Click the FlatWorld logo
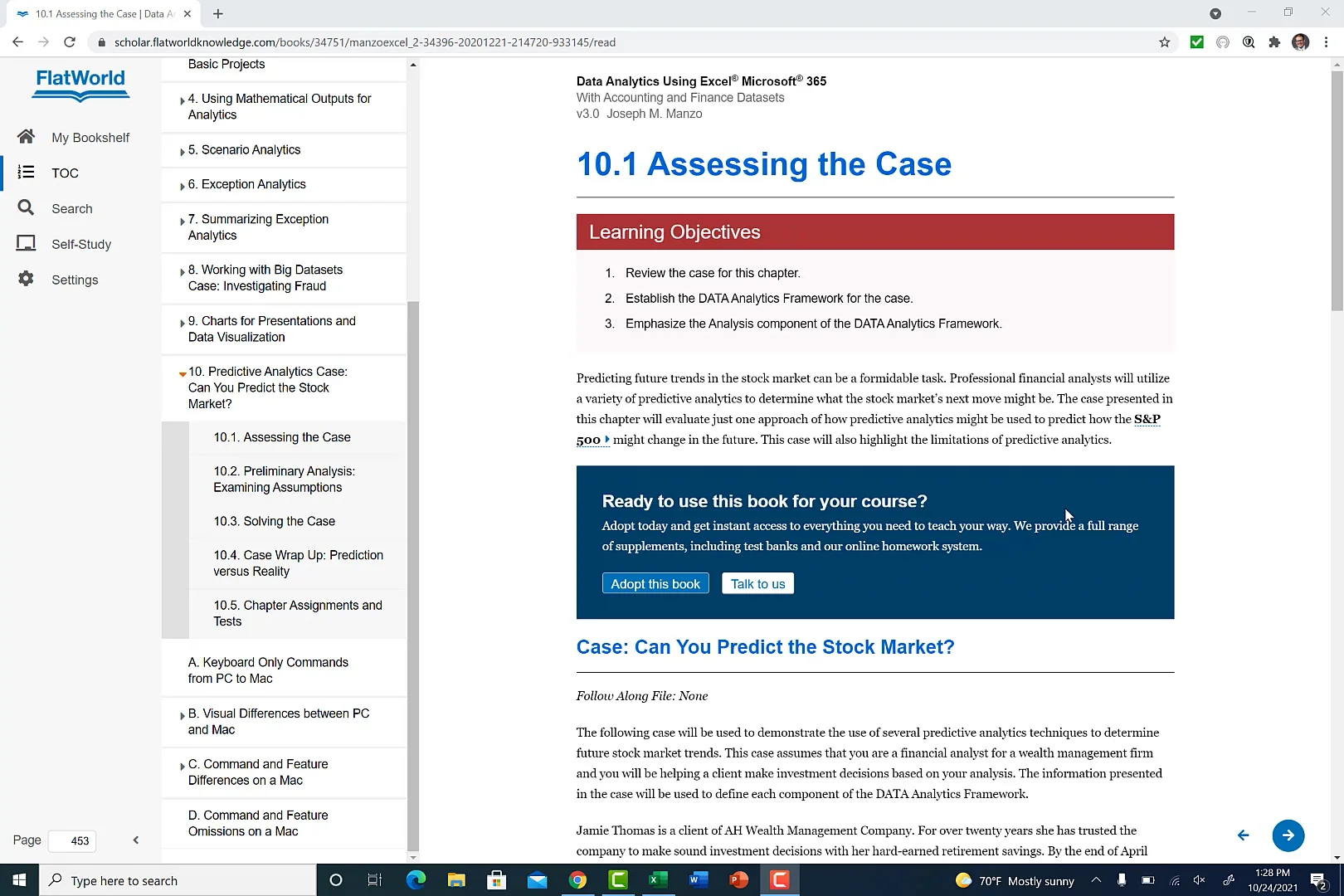Image resolution: width=1344 pixels, height=896 pixels. 80,86
